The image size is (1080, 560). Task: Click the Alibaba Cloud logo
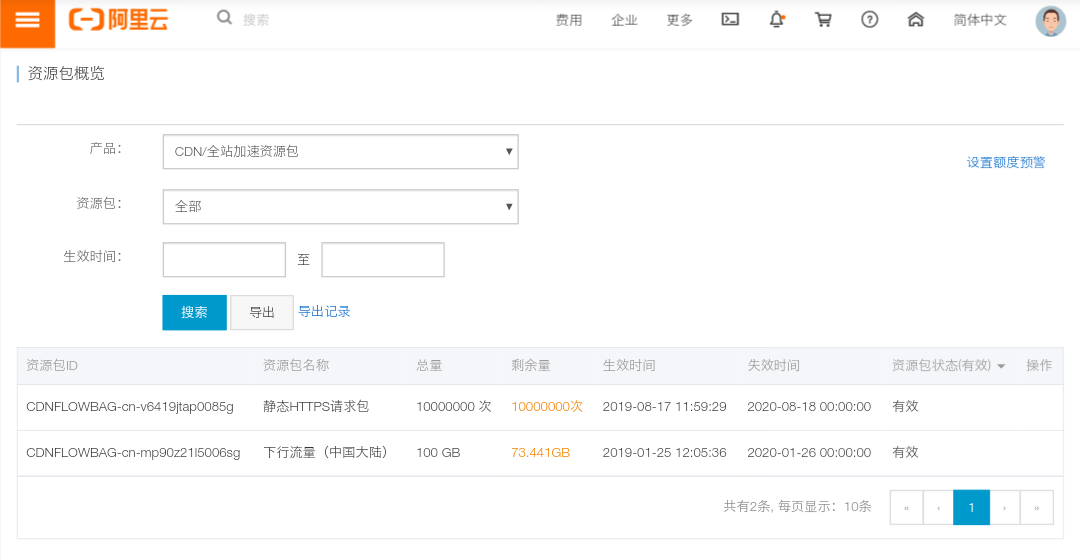pyautogui.click(x=118, y=20)
